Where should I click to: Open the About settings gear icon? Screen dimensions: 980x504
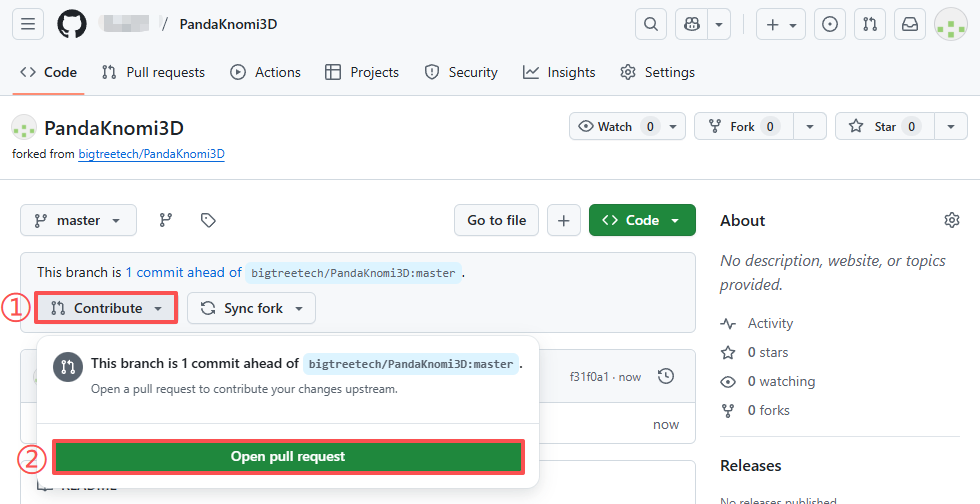coord(951,220)
